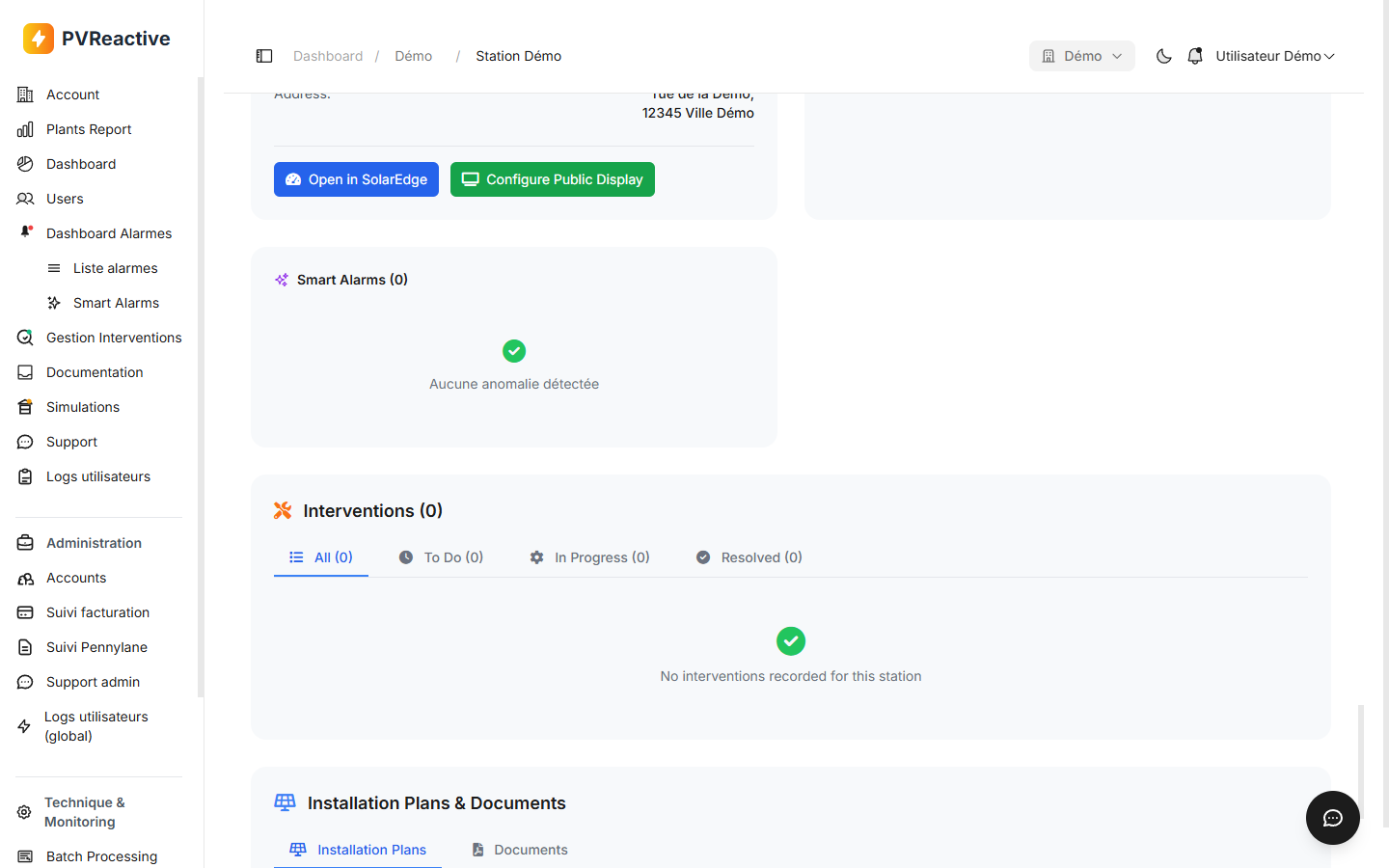The height and width of the screenshot is (868, 1389).
Task: Click Installation Plans & Documents heading
Action: (x=437, y=803)
